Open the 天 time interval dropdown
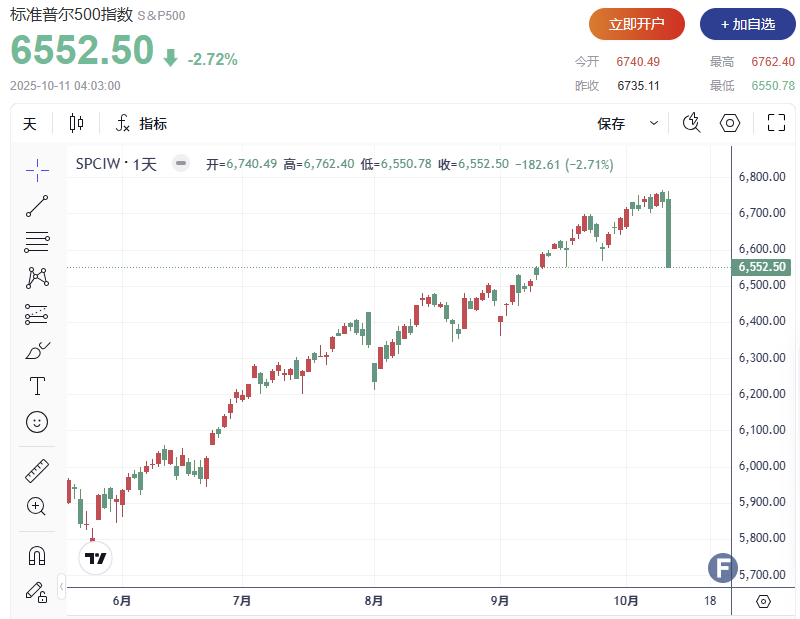 click(30, 124)
